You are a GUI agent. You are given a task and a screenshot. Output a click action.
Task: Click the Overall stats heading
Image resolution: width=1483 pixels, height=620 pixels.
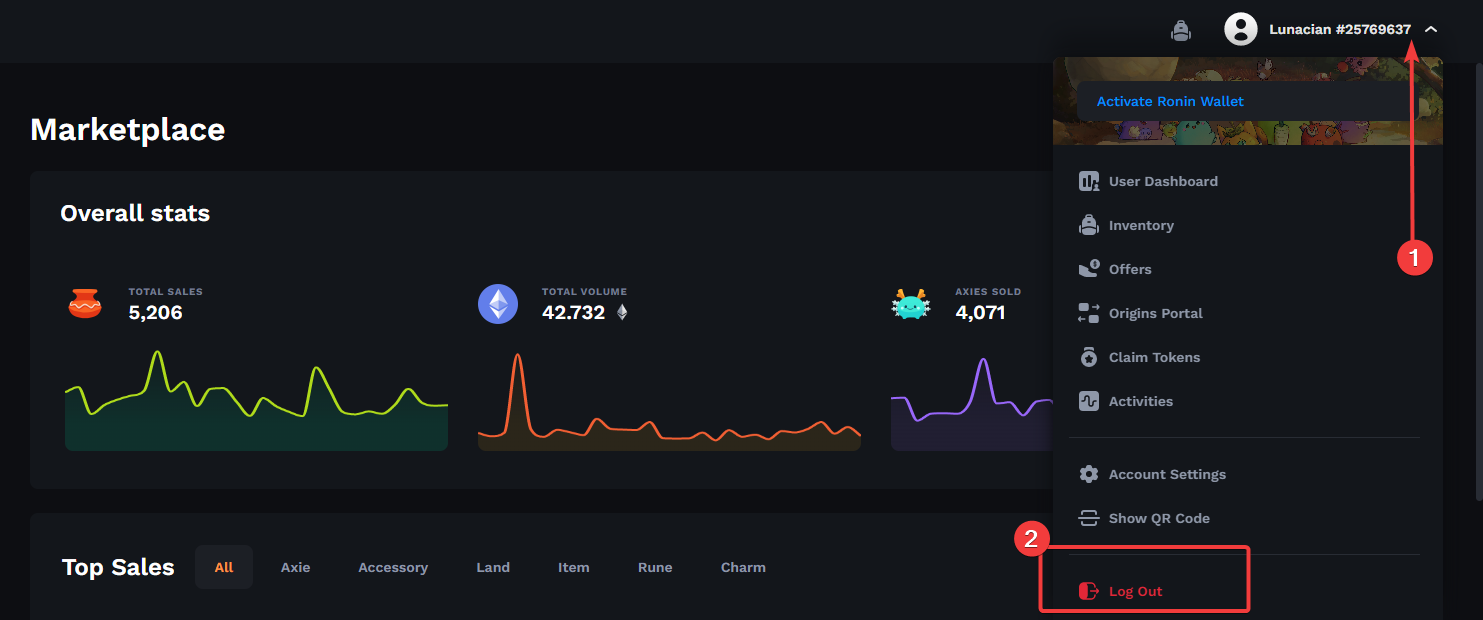tap(135, 213)
